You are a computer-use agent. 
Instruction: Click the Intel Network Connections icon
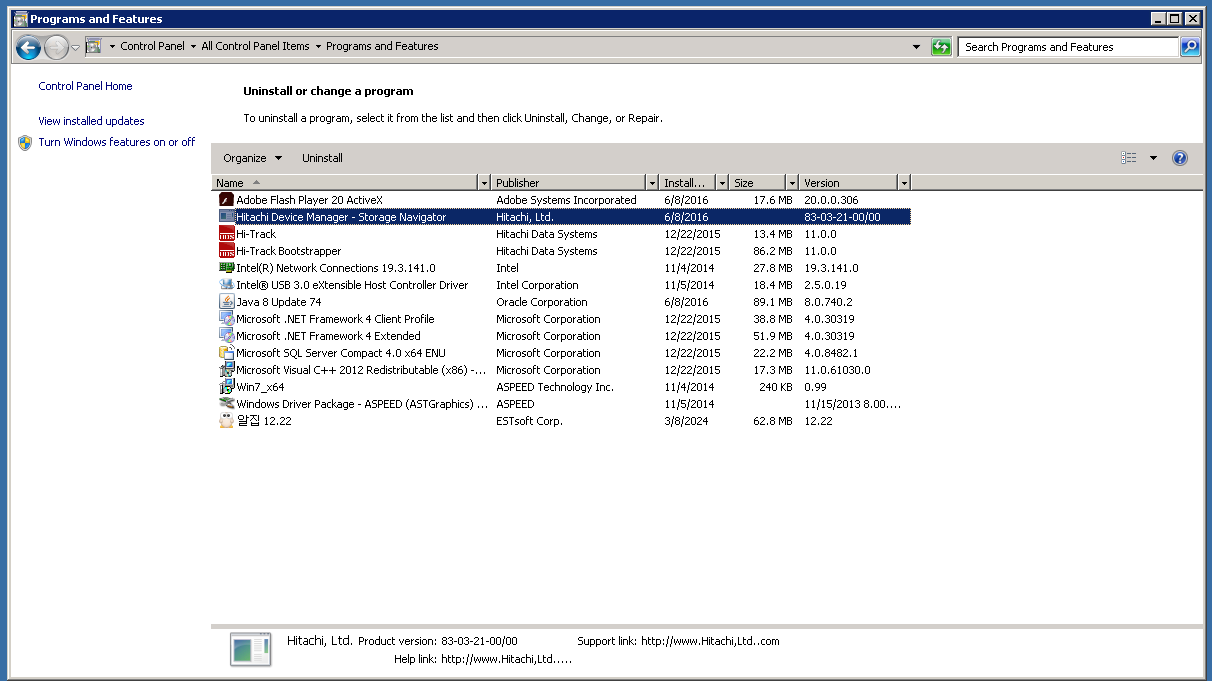point(226,268)
